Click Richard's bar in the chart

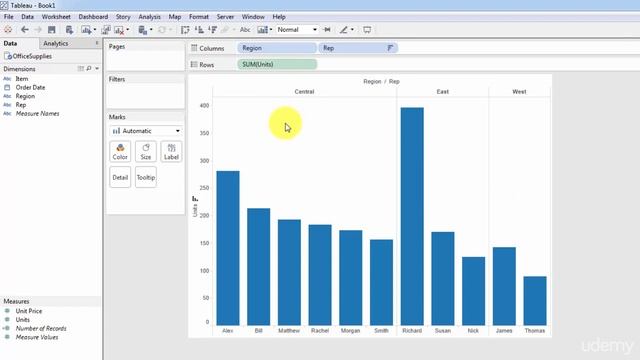point(412,216)
